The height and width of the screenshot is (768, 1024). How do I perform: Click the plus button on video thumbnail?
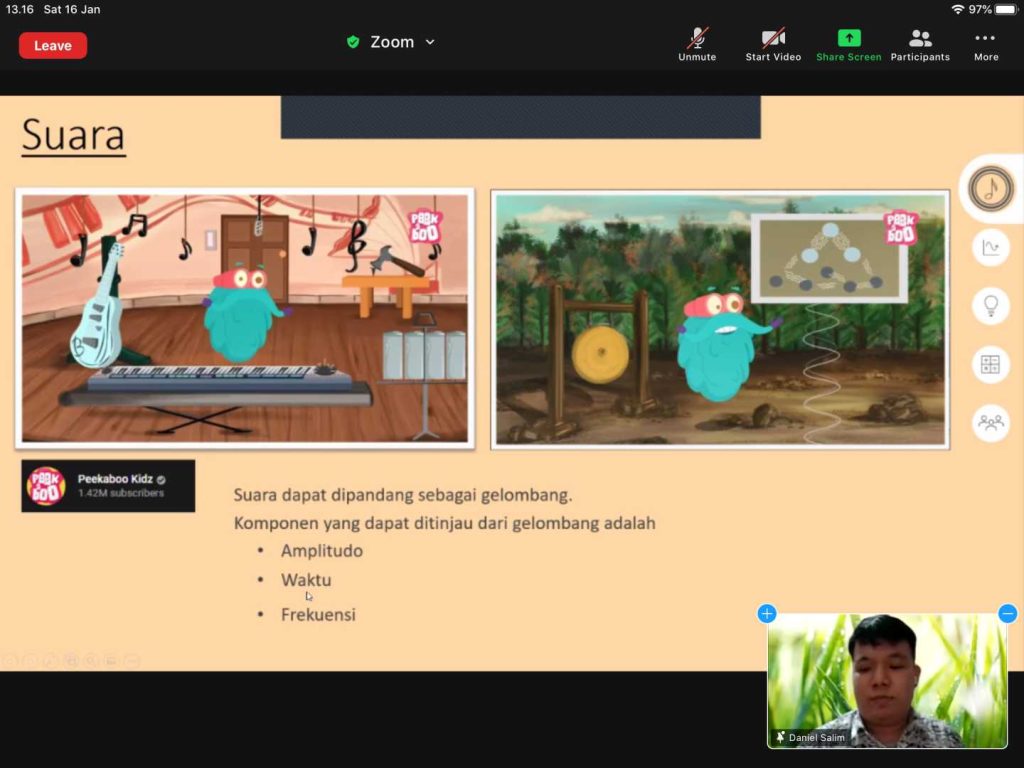click(767, 613)
